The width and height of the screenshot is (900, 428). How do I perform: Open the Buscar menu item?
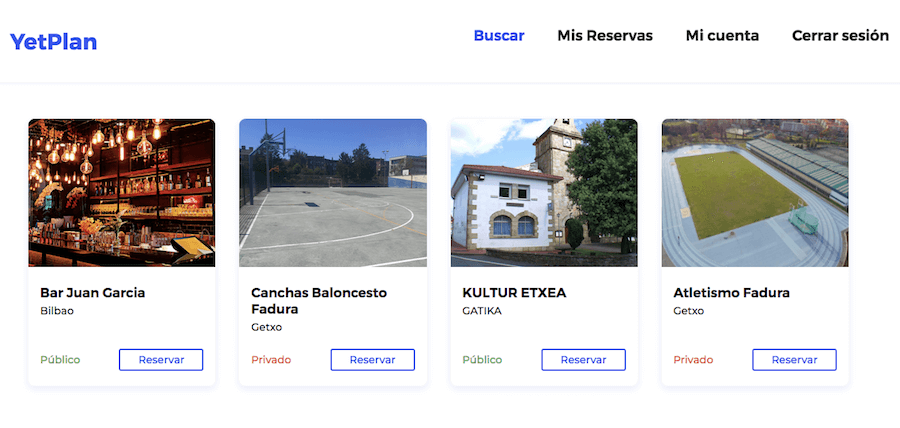coord(499,36)
